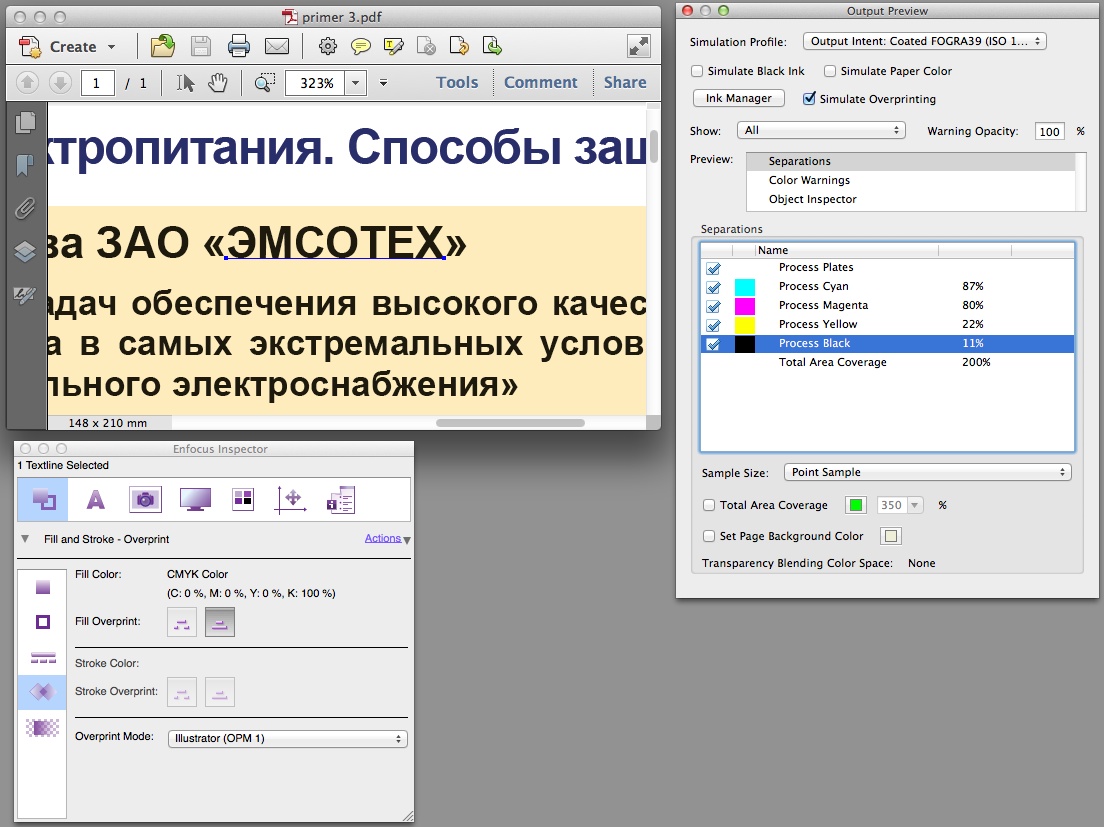Open the Actions link in Enfocus Inspector
The image size is (1104, 827).
(x=382, y=538)
